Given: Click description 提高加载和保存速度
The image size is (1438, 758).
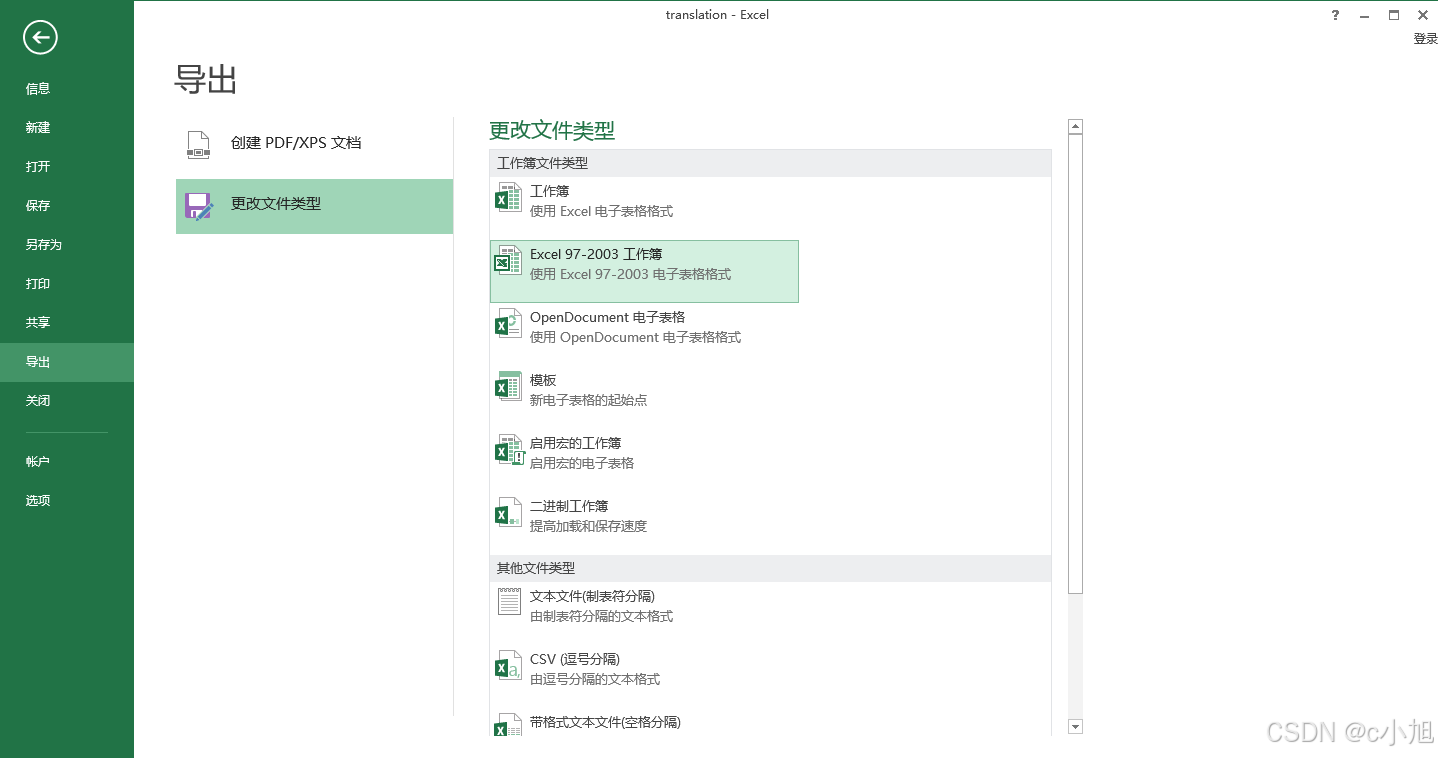Looking at the screenshot, I should (588, 526).
